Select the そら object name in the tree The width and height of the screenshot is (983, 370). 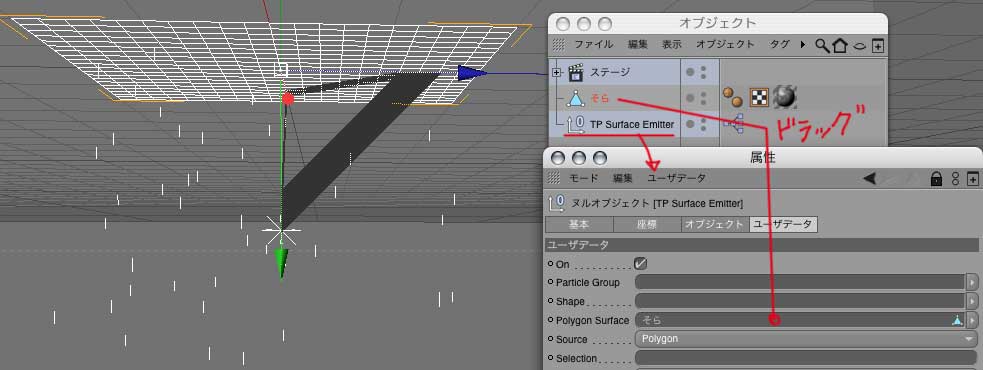599,98
